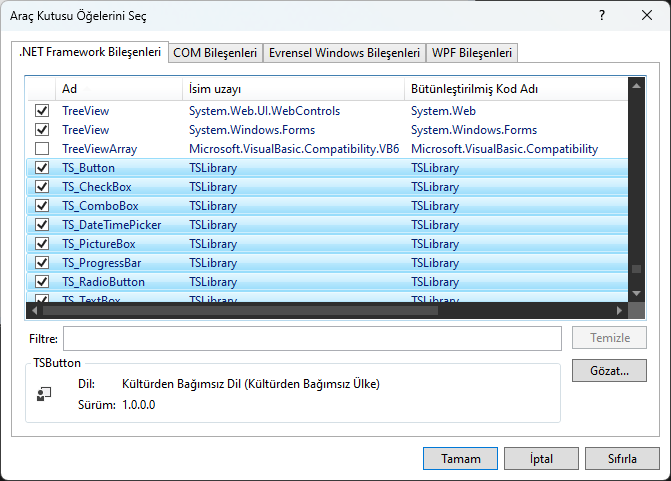Switch to the COM Bileşenleri tab

[215, 53]
